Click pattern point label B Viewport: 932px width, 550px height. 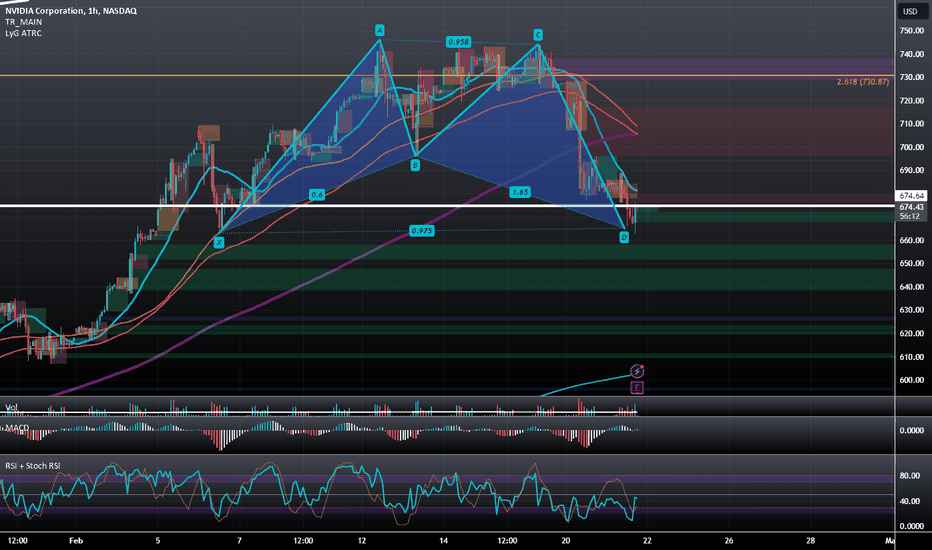415,165
